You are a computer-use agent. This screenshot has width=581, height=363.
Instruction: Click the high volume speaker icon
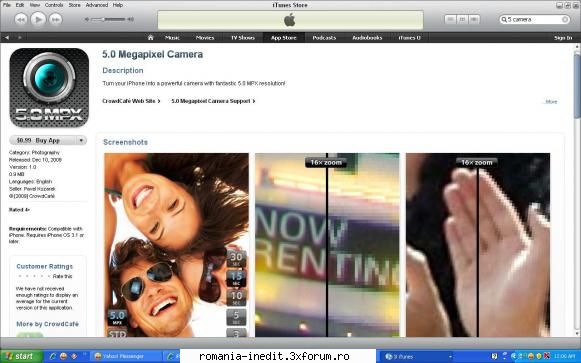130,19
